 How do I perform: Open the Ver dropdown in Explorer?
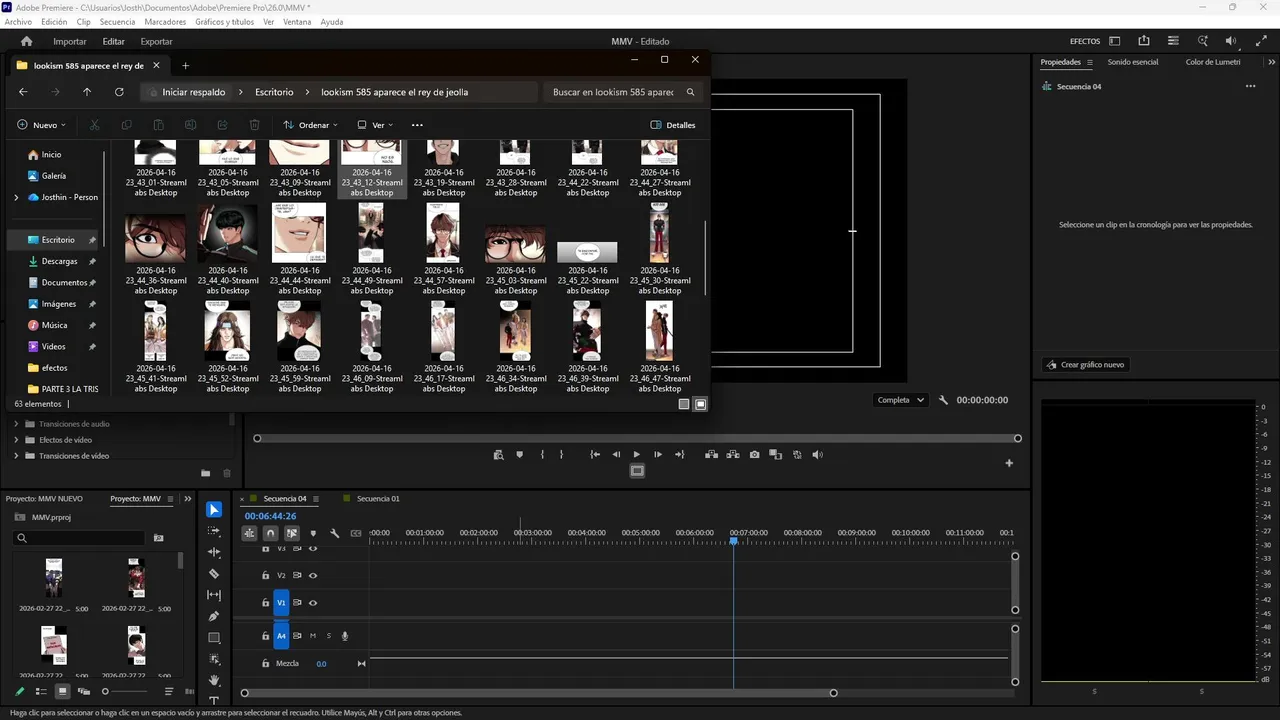375,125
